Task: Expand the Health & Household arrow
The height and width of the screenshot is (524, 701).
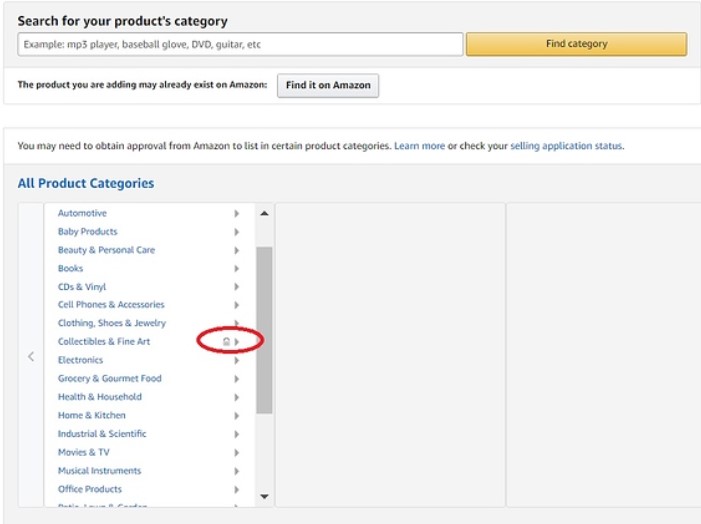Action: (x=236, y=397)
